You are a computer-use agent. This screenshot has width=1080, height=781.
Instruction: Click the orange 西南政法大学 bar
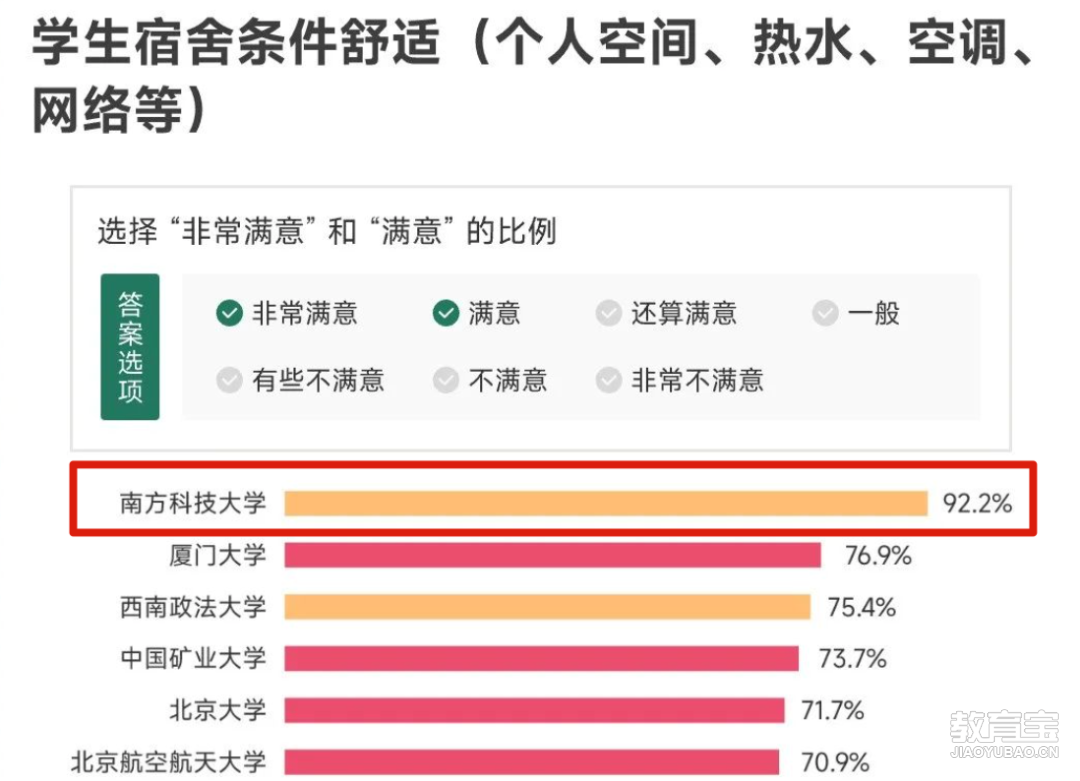pyautogui.click(x=548, y=607)
